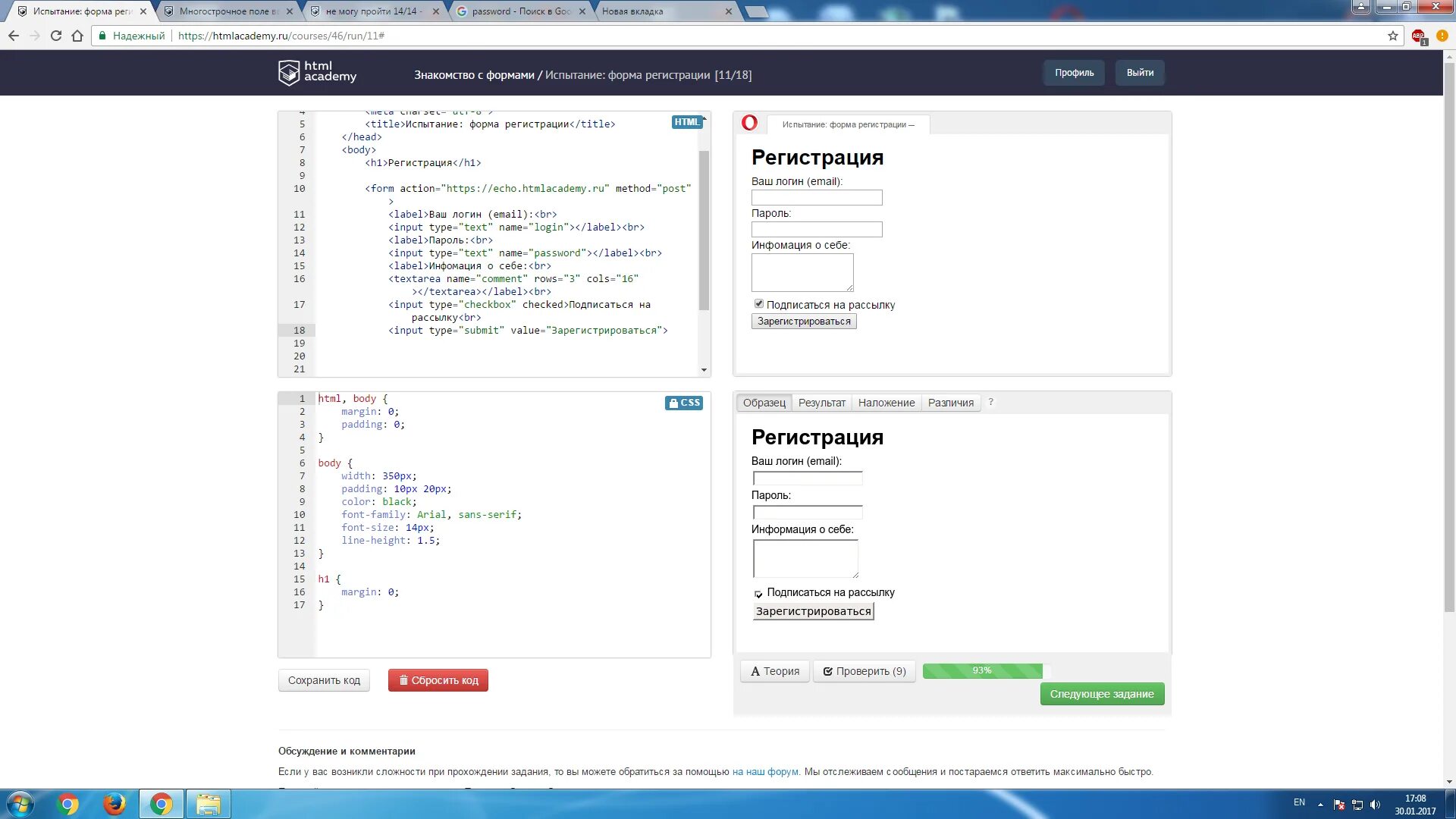Click the browser home icon
The height and width of the screenshot is (819, 1456).
tap(77, 36)
